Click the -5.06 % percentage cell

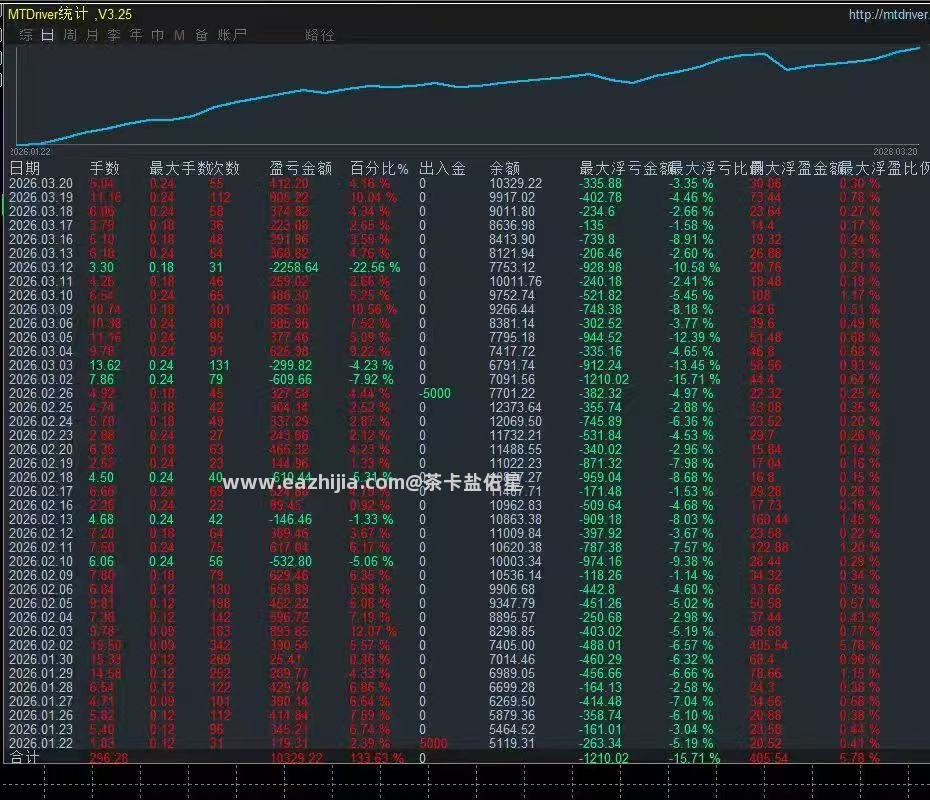click(x=371, y=562)
